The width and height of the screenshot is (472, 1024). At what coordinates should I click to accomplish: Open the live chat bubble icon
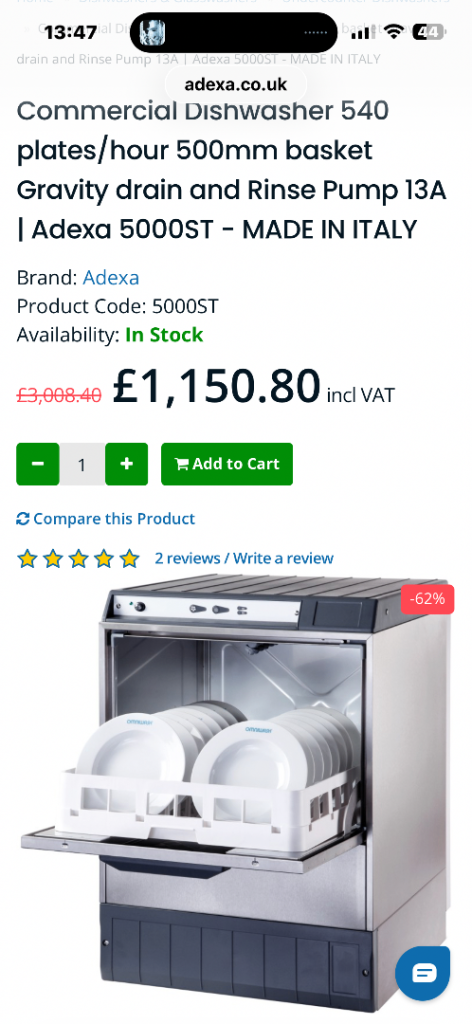422,973
